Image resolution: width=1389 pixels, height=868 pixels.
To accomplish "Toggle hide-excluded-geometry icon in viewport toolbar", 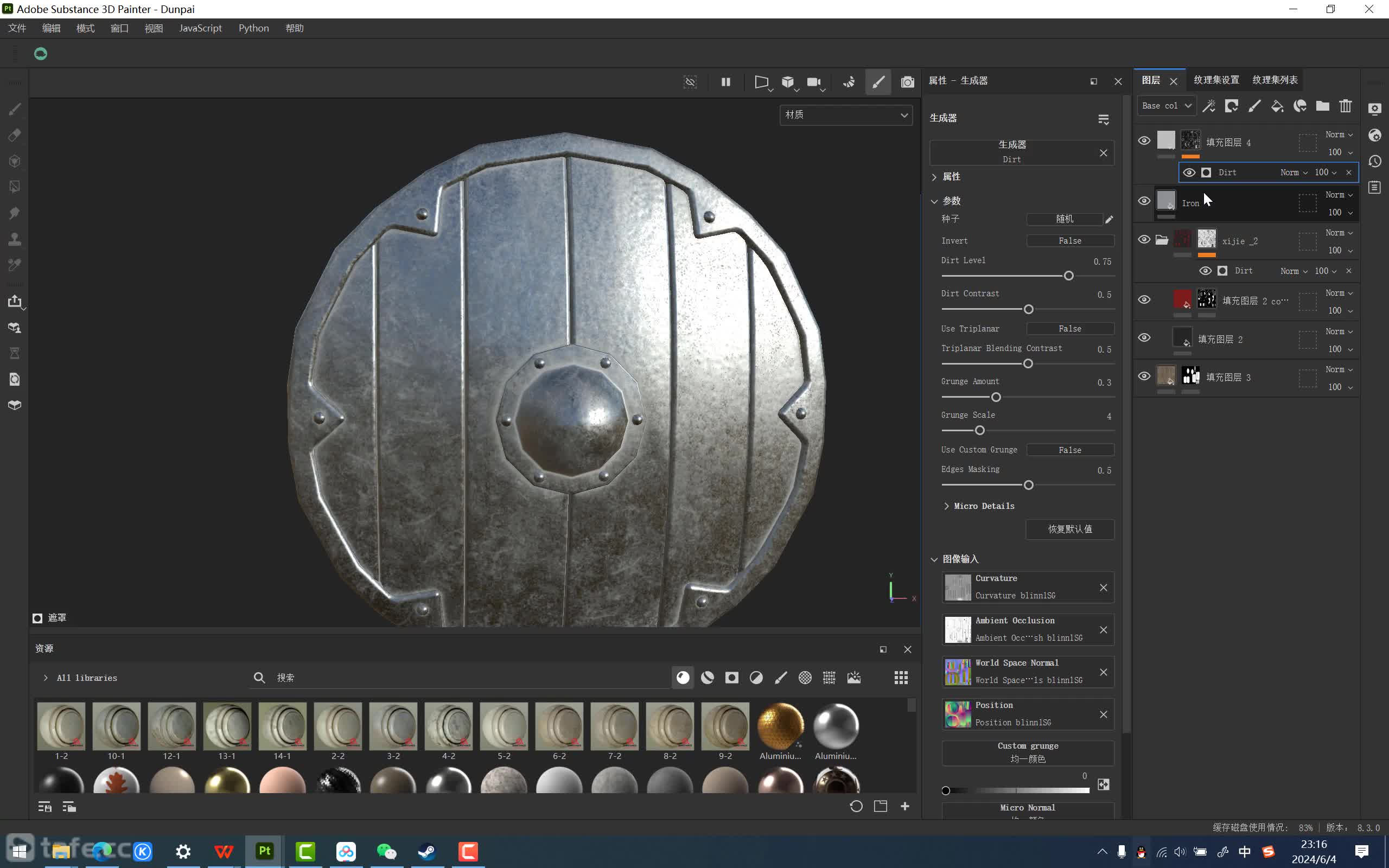I will pyautogui.click(x=691, y=82).
